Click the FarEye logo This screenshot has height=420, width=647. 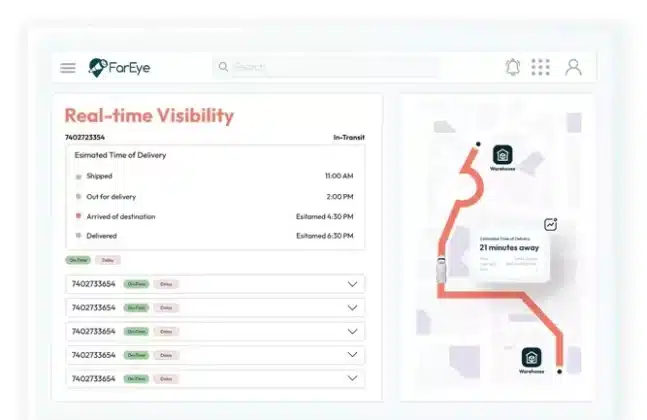119,67
